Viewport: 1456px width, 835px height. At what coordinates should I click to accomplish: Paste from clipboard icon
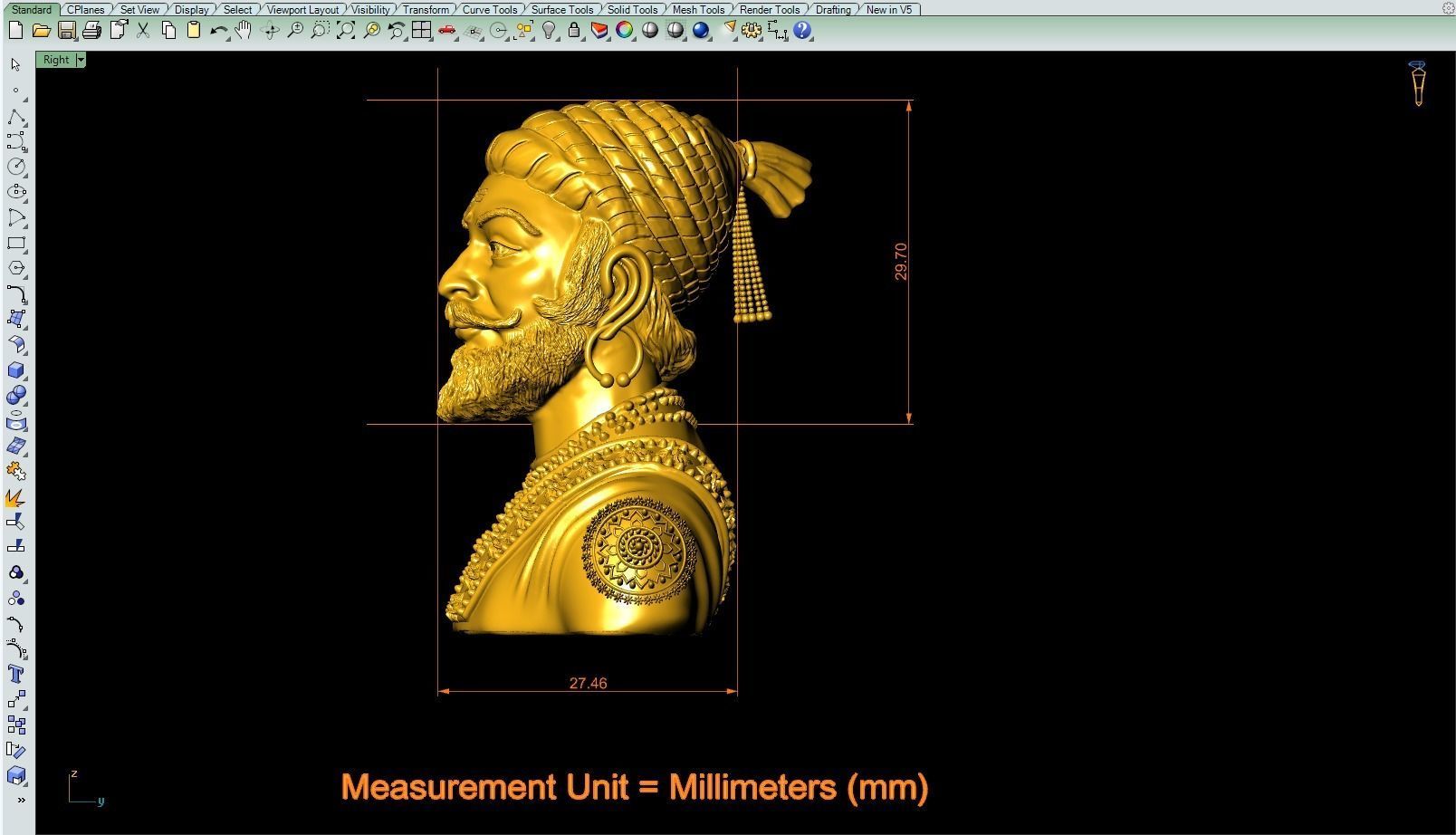coord(193,30)
